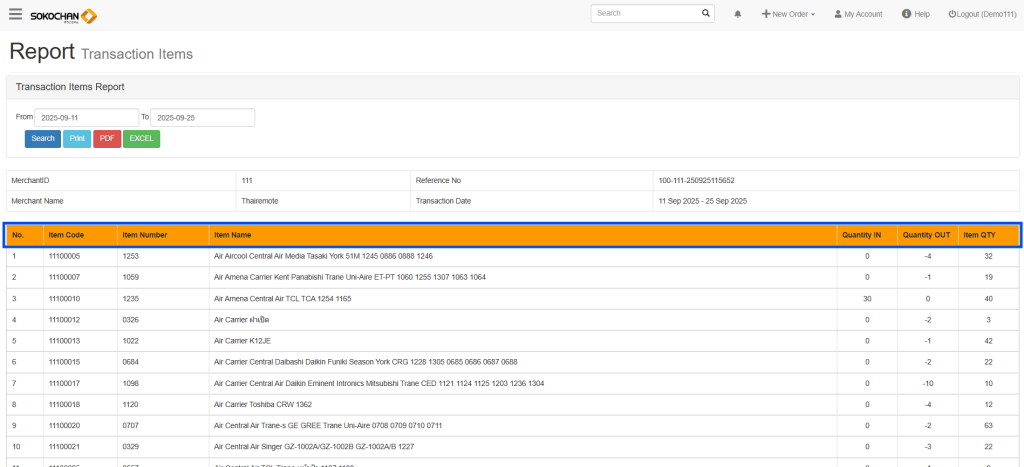This screenshot has width=1024, height=467.
Task: Export the report to EXCEL
Action: [141, 138]
